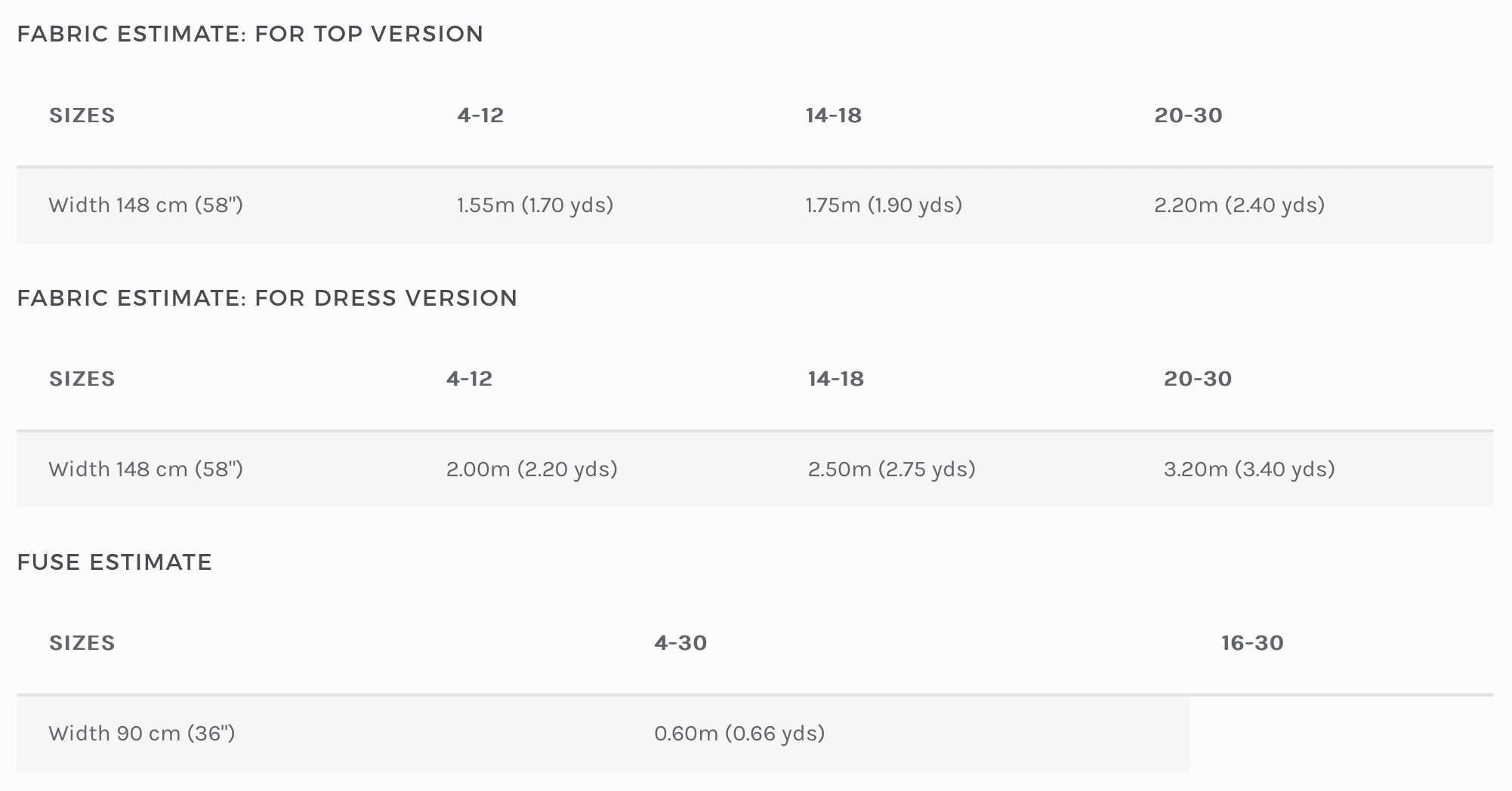
Task: Select the 20-30 header in top version table
Action: click(x=1189, y=115)
